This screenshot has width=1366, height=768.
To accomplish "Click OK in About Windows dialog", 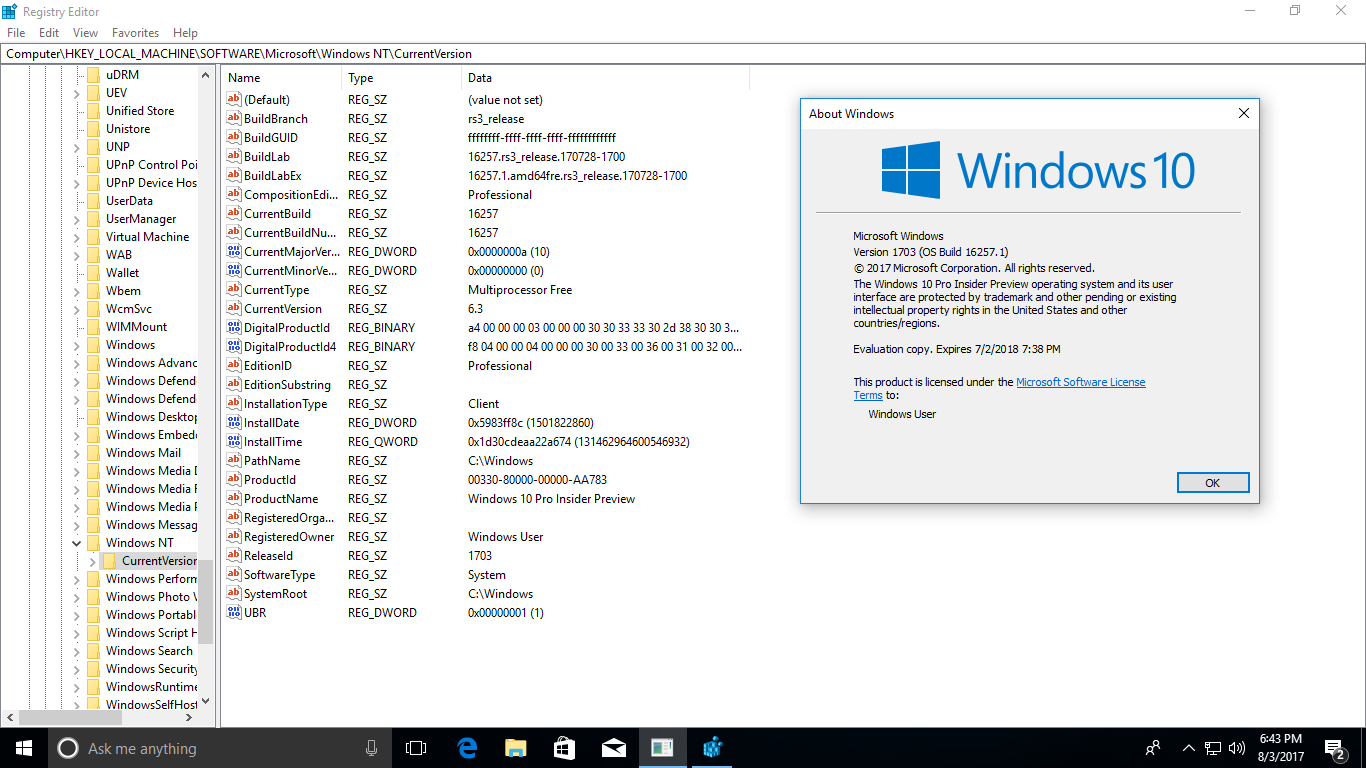I will pyautogui.click(x=1213, y=482).
